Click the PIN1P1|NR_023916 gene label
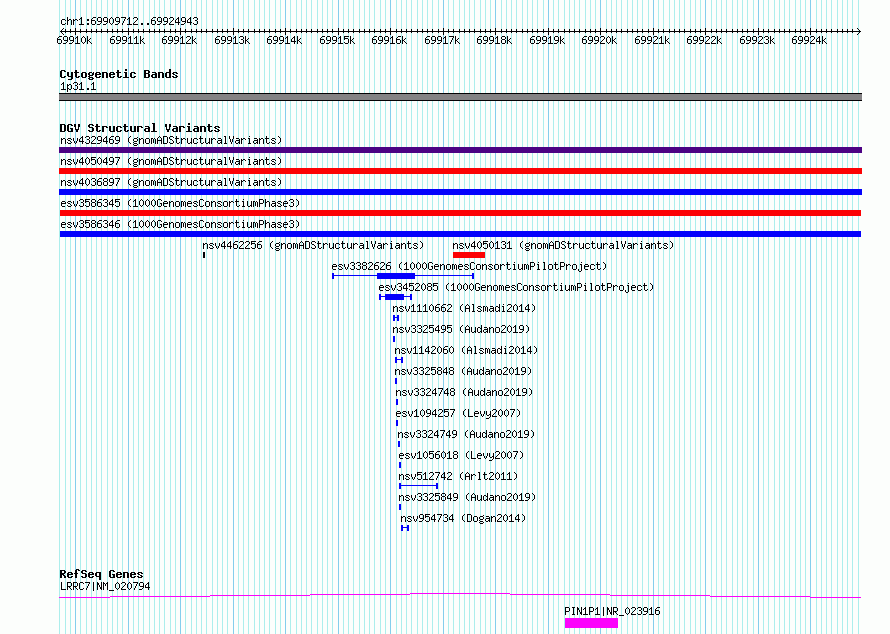 click(612, 611)
